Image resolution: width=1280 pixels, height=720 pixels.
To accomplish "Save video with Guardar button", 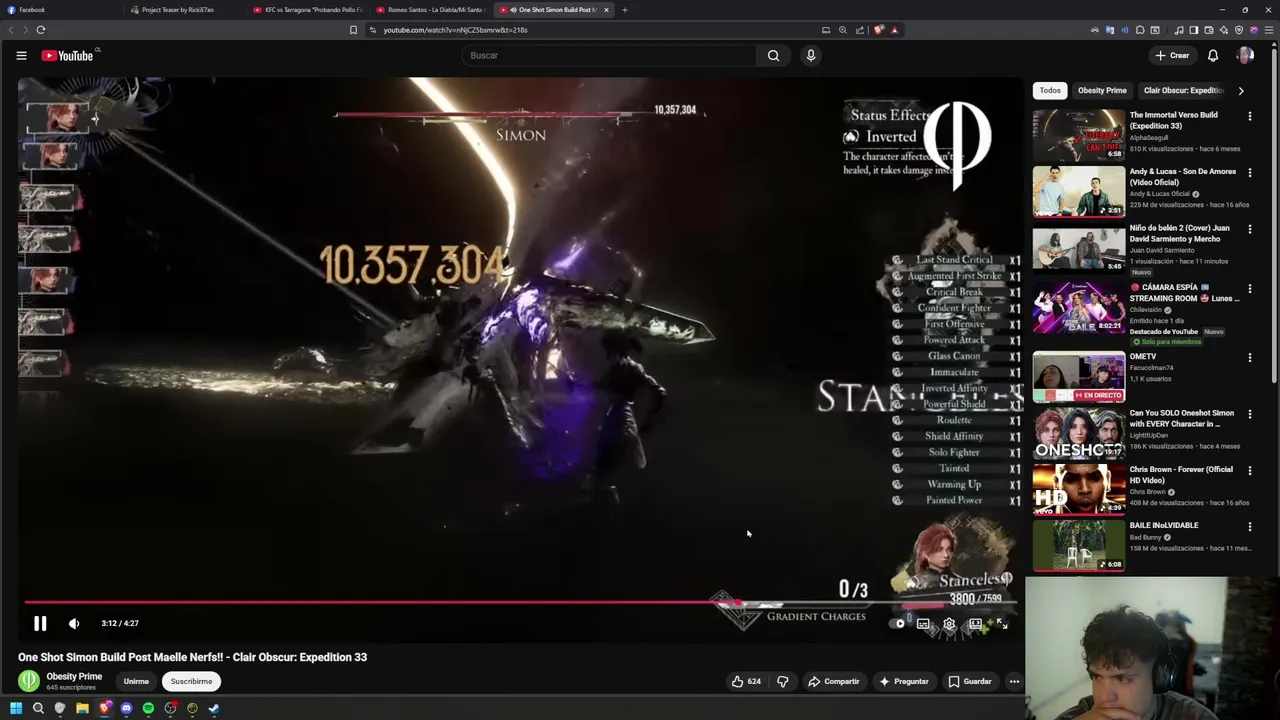I will point(970,681).
